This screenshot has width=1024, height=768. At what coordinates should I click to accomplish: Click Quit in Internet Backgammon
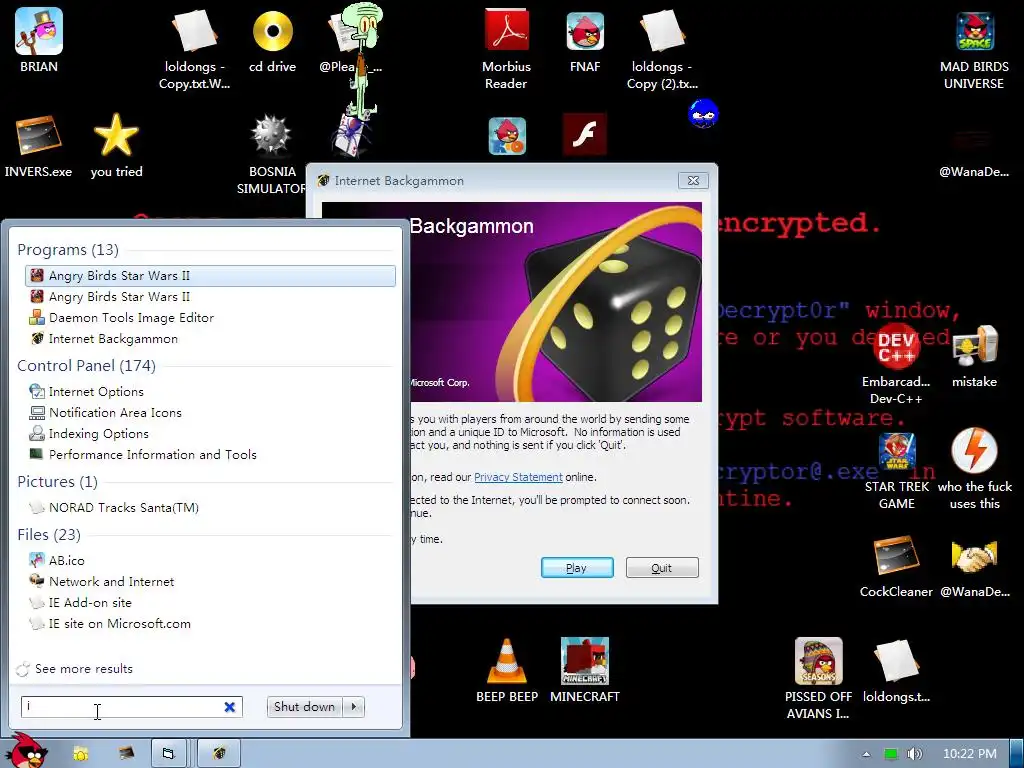tap(662, 568)
